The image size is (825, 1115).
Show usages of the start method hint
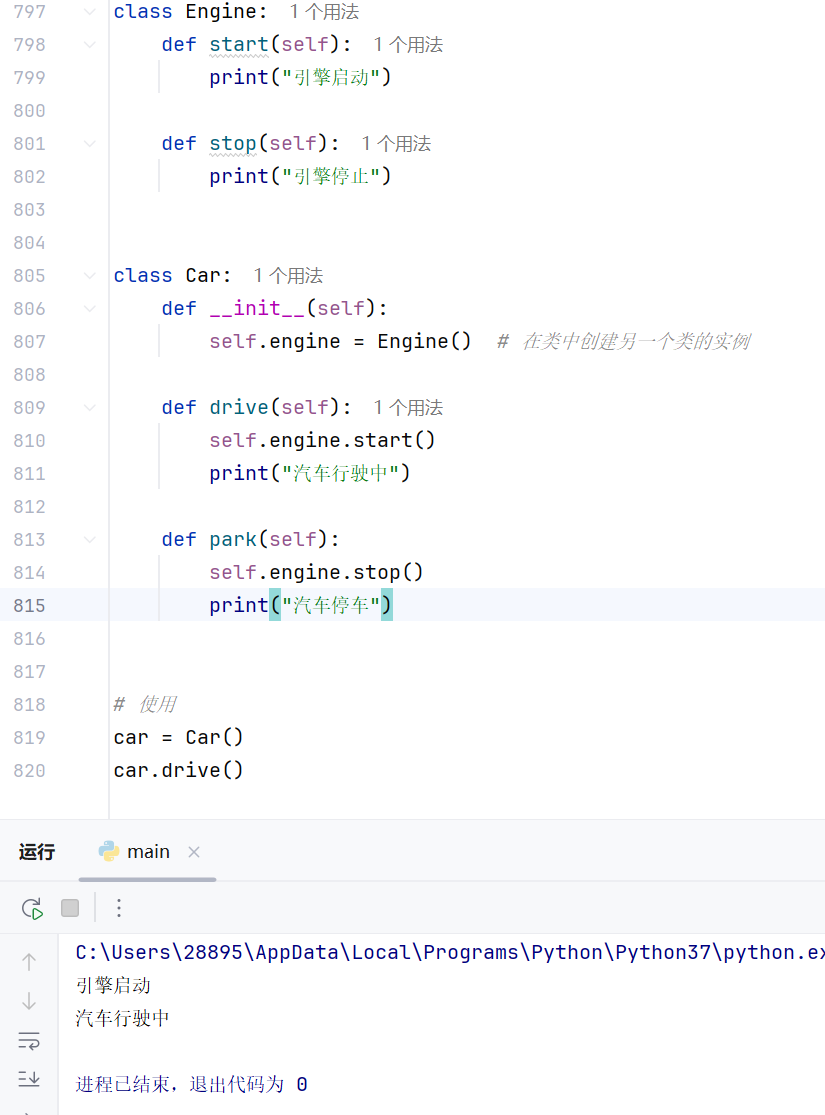[408, 45]
